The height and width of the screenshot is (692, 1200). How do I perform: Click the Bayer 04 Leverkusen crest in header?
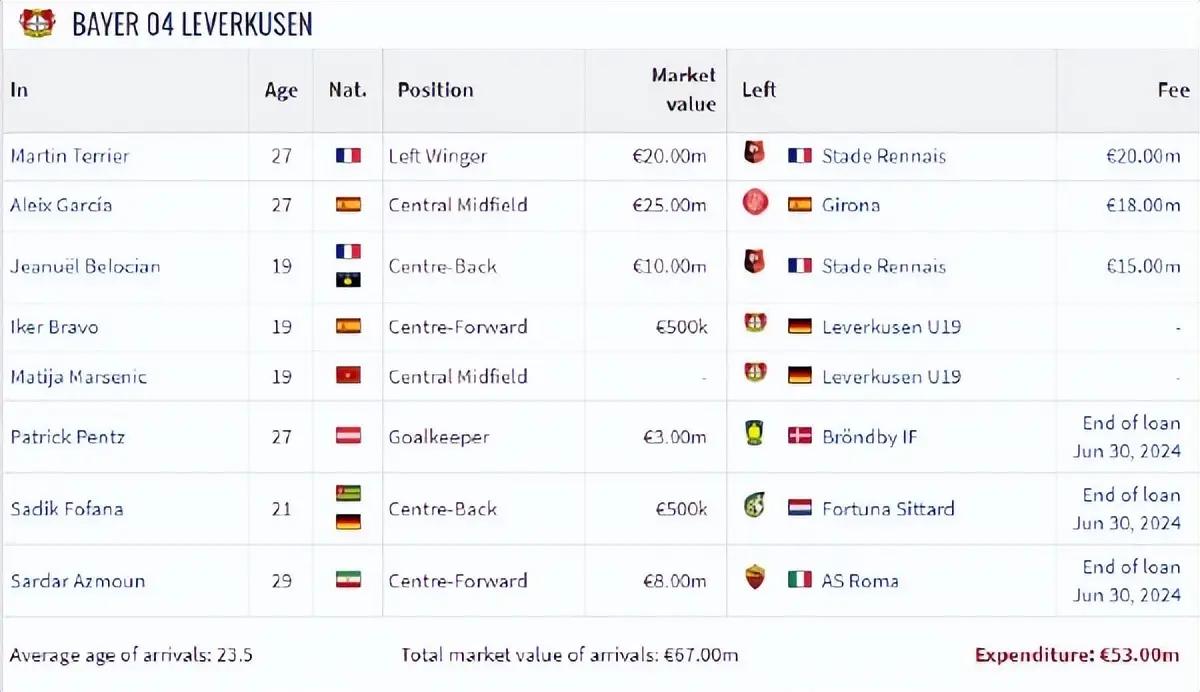point(37,22)
